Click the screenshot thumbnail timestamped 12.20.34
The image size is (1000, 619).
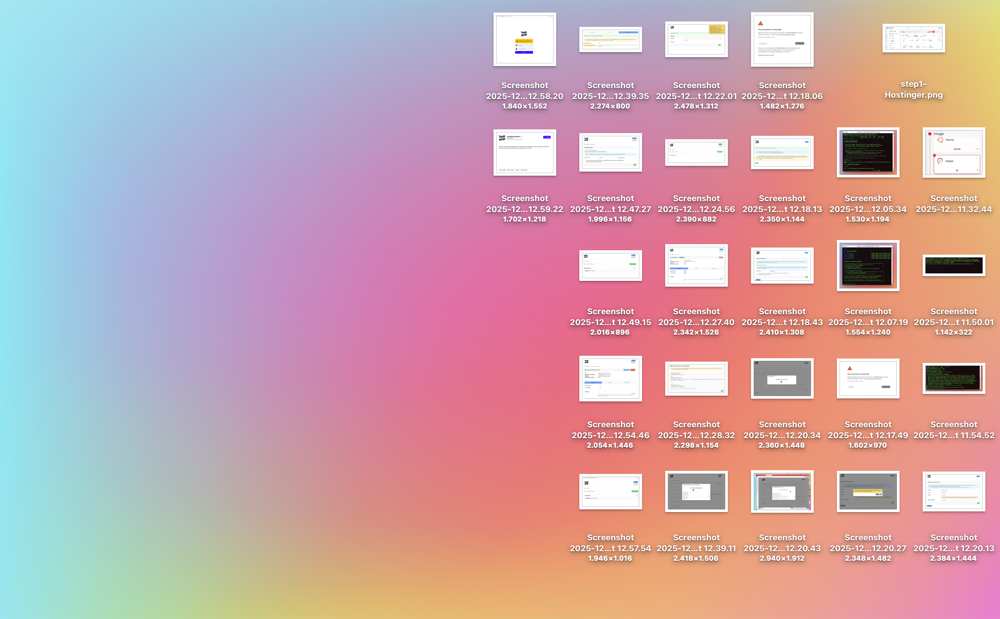782,378
